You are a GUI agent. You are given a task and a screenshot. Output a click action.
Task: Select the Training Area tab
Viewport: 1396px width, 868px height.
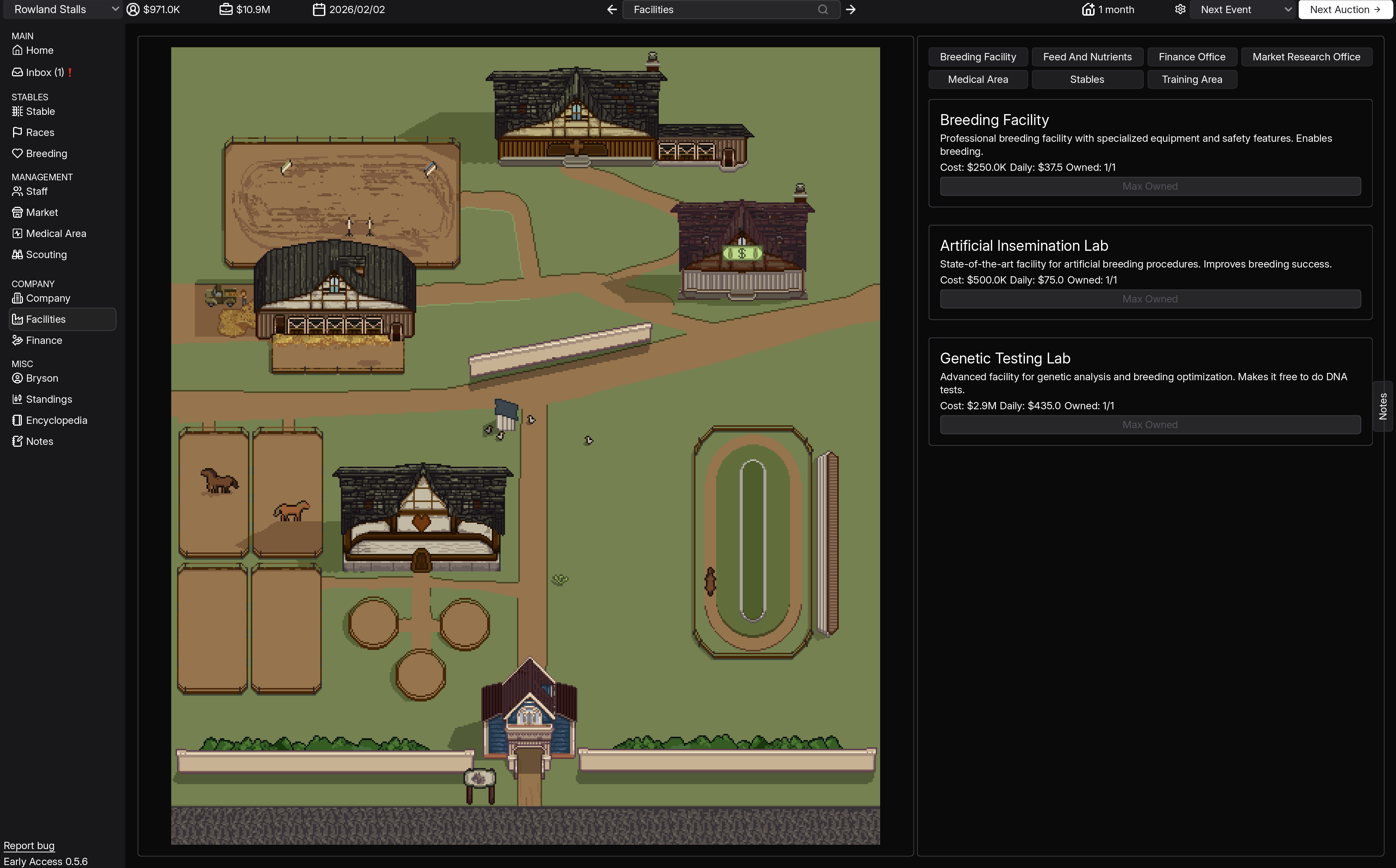[1191, 79]
